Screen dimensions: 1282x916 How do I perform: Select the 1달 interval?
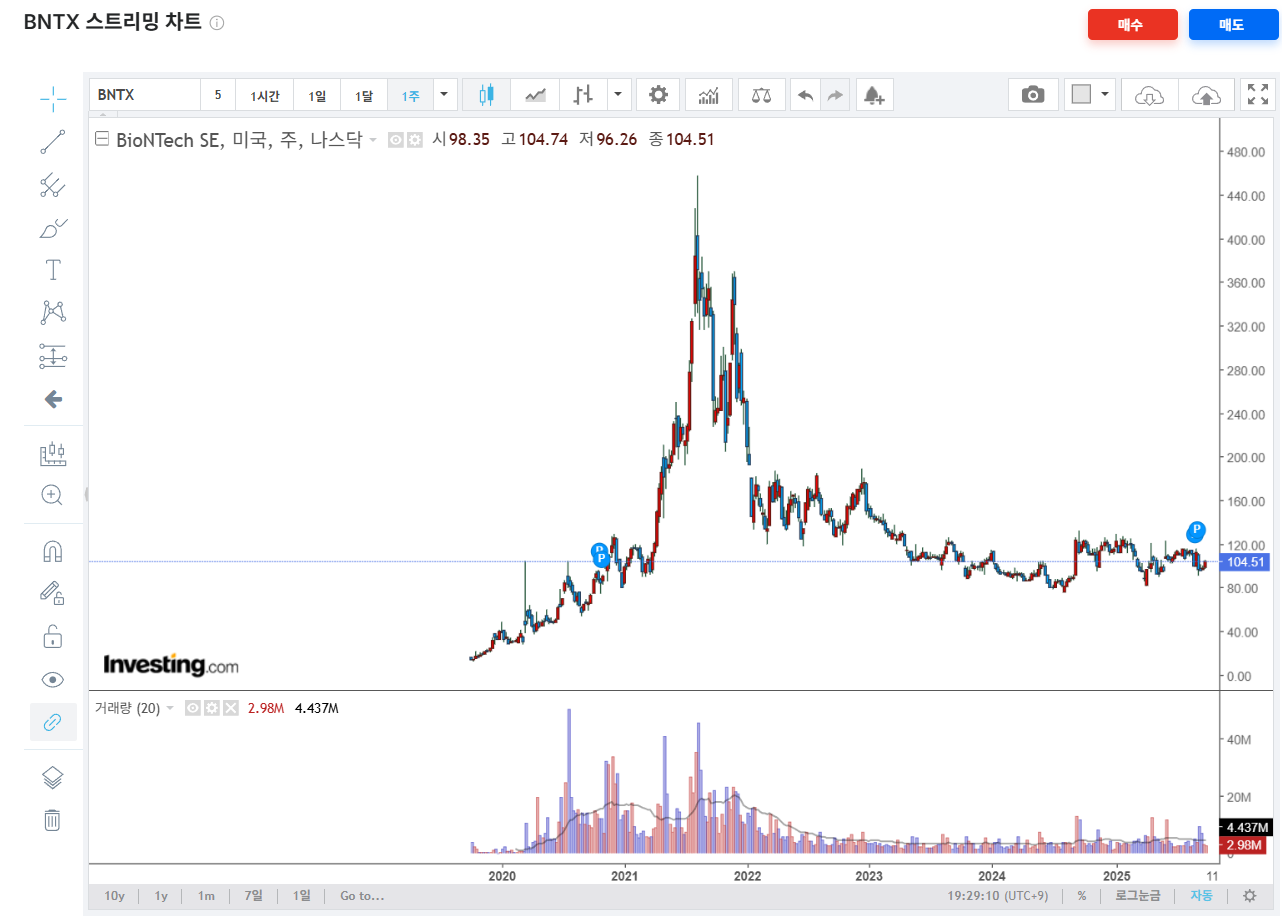click(x=364, y=95)
